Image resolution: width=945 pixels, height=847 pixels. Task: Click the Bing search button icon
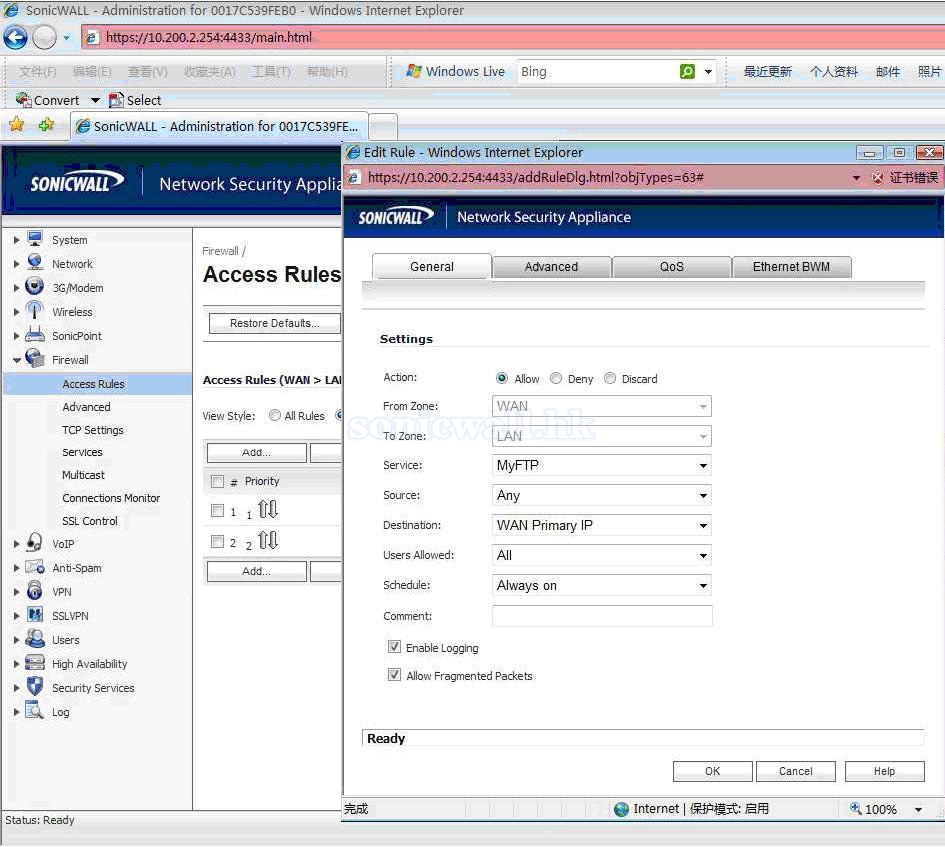click(687, 71)
